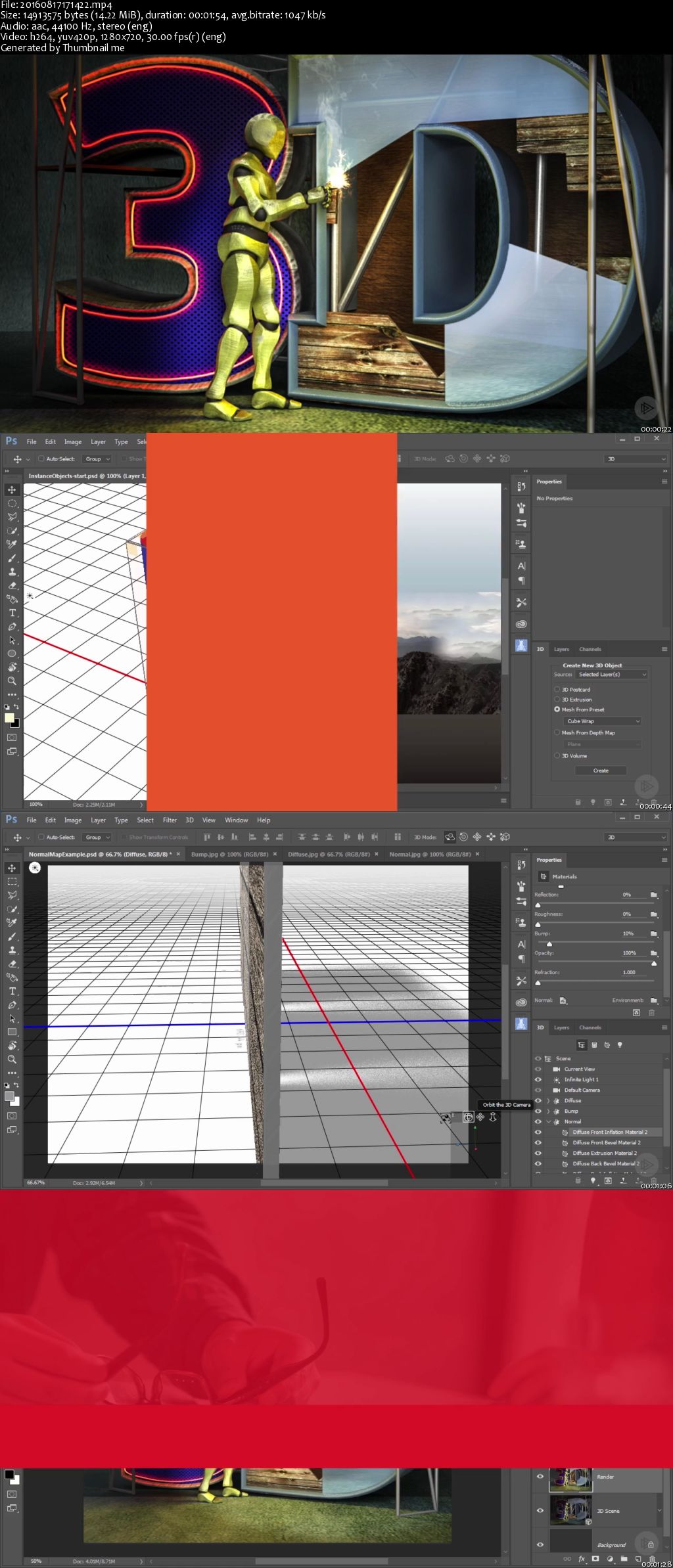Select the 3D Extrusion radio option

click(x=557, y=700)
